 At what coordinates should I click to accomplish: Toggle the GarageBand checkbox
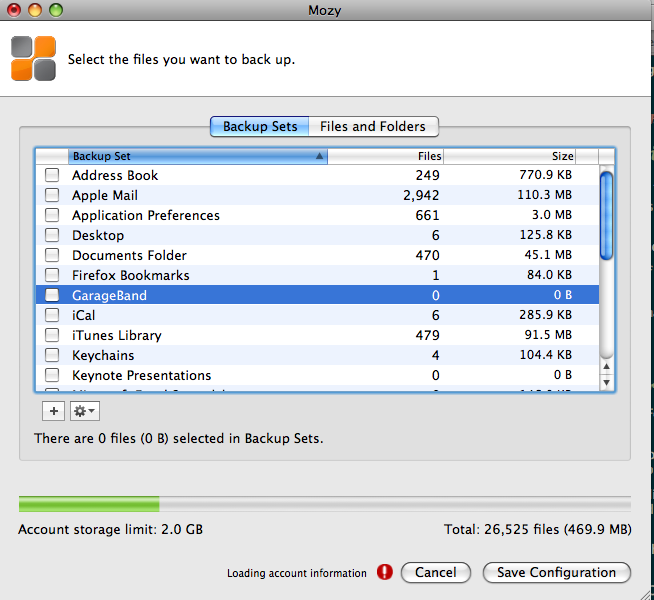(52, 295)
